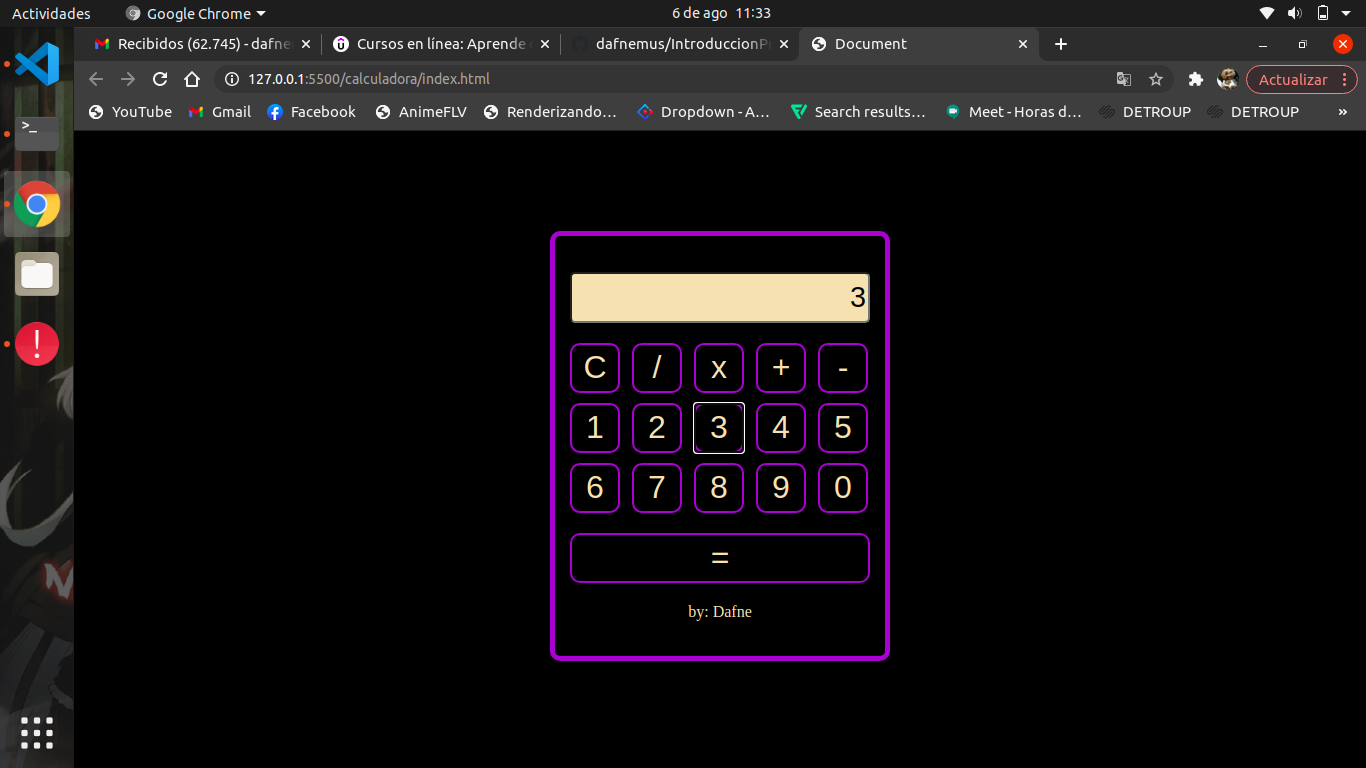This screenshot has width=1366, height=768.
Task: Switch to the Cursos en línea tab
Action: point(442,44)
